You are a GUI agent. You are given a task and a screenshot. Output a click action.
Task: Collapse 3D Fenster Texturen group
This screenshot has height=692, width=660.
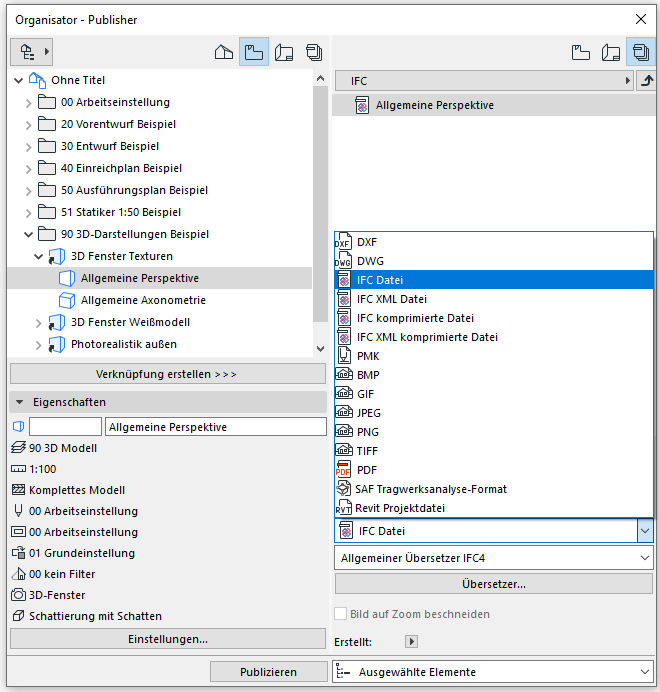point(38,256)
